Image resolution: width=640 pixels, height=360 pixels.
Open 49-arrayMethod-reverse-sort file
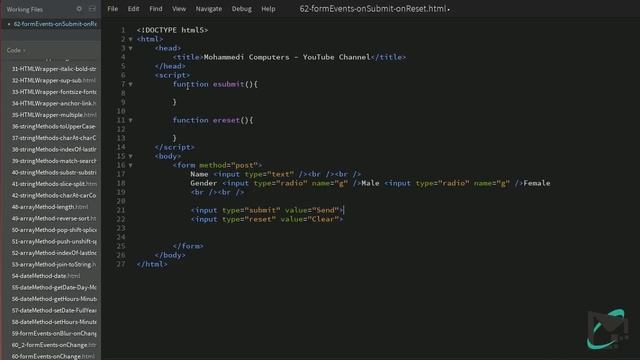pos(54,218)
